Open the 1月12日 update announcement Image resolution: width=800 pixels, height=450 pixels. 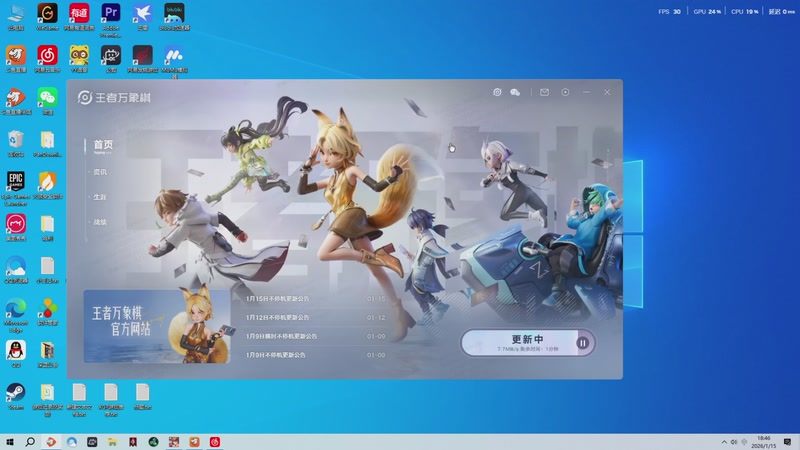(315, 317)
